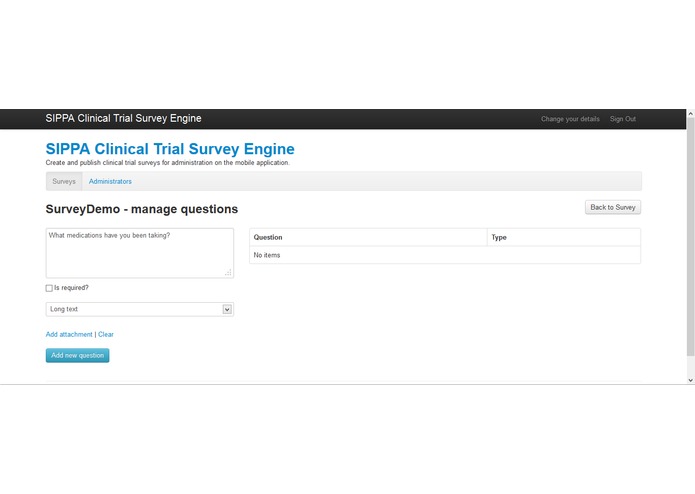The image size is (695, 494).
Task: Click the 'Add new question' button
Action: [x=78, y=355]
